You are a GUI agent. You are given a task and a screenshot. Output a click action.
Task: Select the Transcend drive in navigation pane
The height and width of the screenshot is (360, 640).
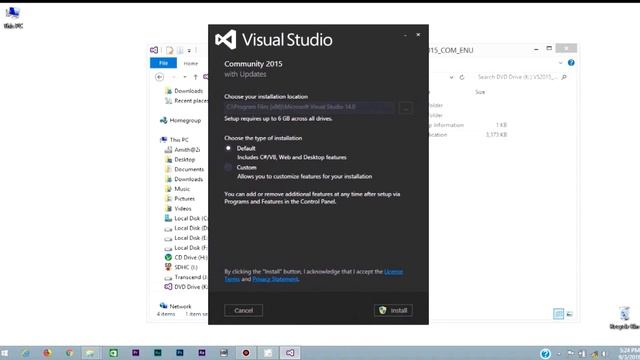[186, 277]
